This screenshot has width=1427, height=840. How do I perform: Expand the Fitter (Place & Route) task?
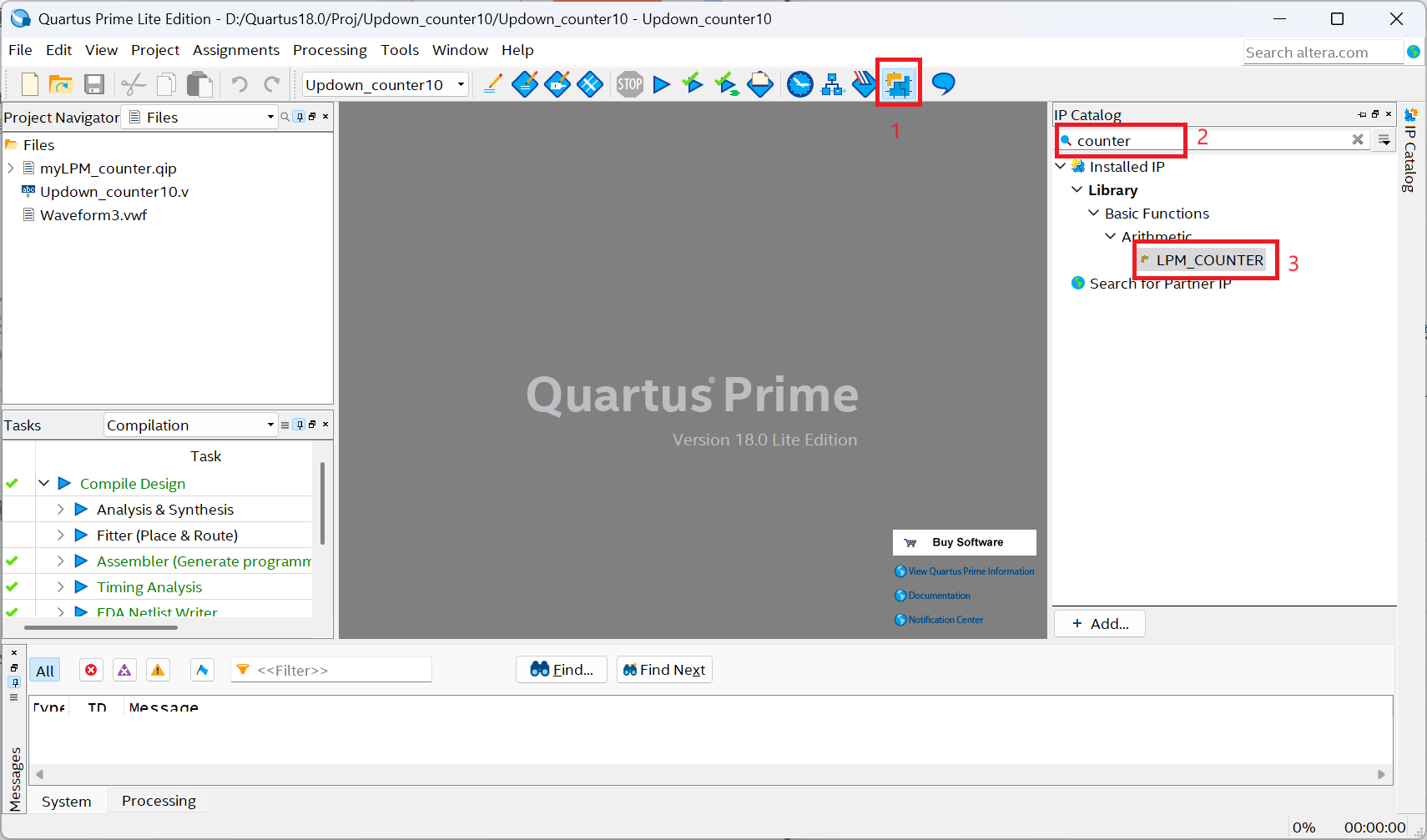[x=61, y=535]
